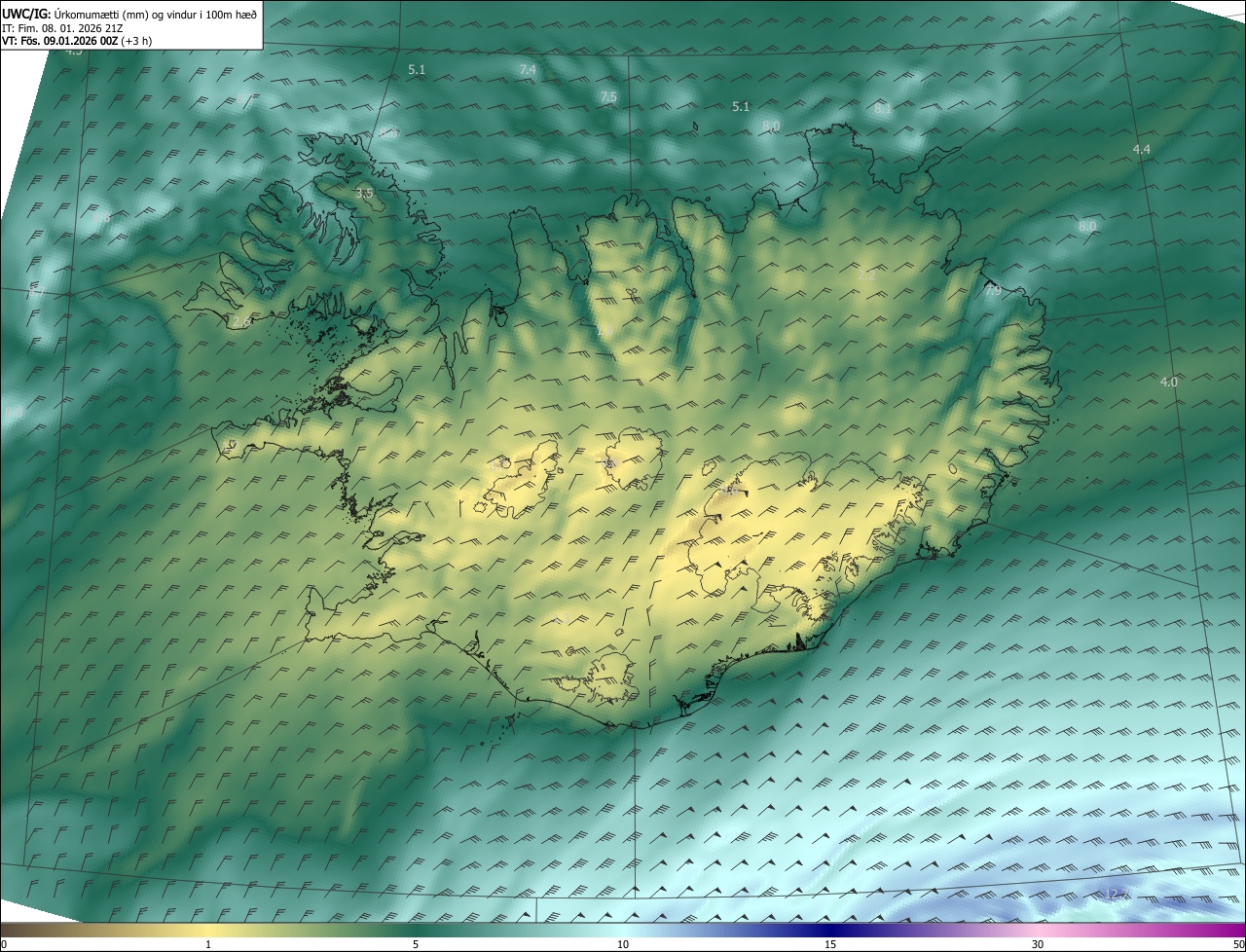Image resolution: width=1246 pixels, height=952 pixels.
Task: Pick the navy blue color above tick 15
Action: click(830, 930)
